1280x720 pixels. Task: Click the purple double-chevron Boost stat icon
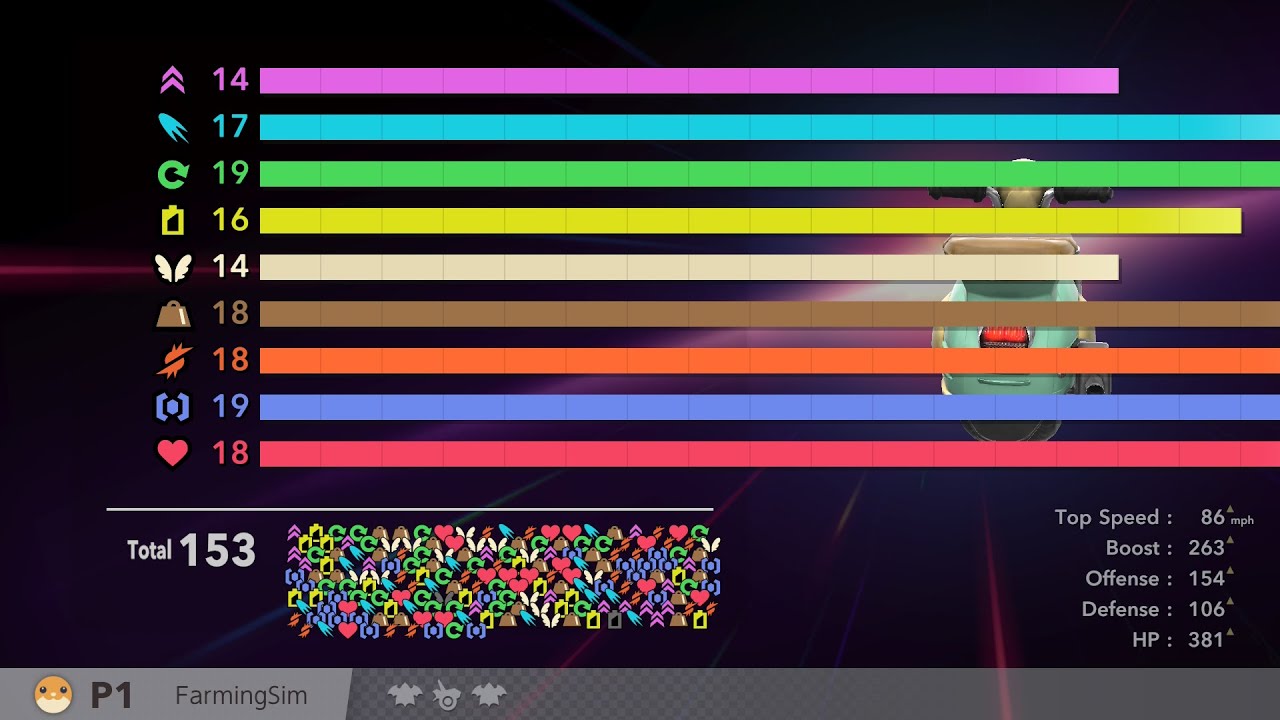[172, 80]
